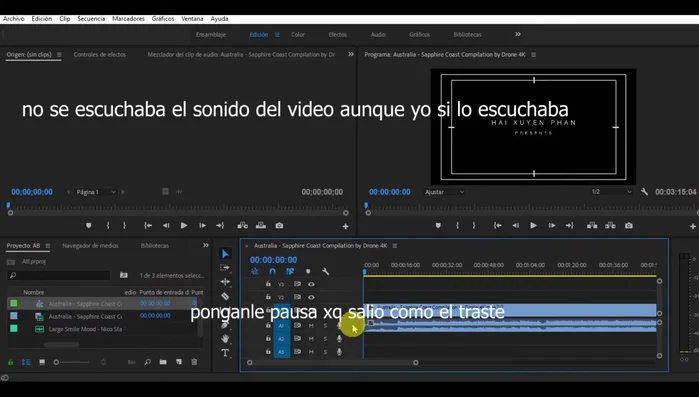The height and width of the screenshot is (397, 699).
Task: Toggle A2 track targeting
Action: 281,339
